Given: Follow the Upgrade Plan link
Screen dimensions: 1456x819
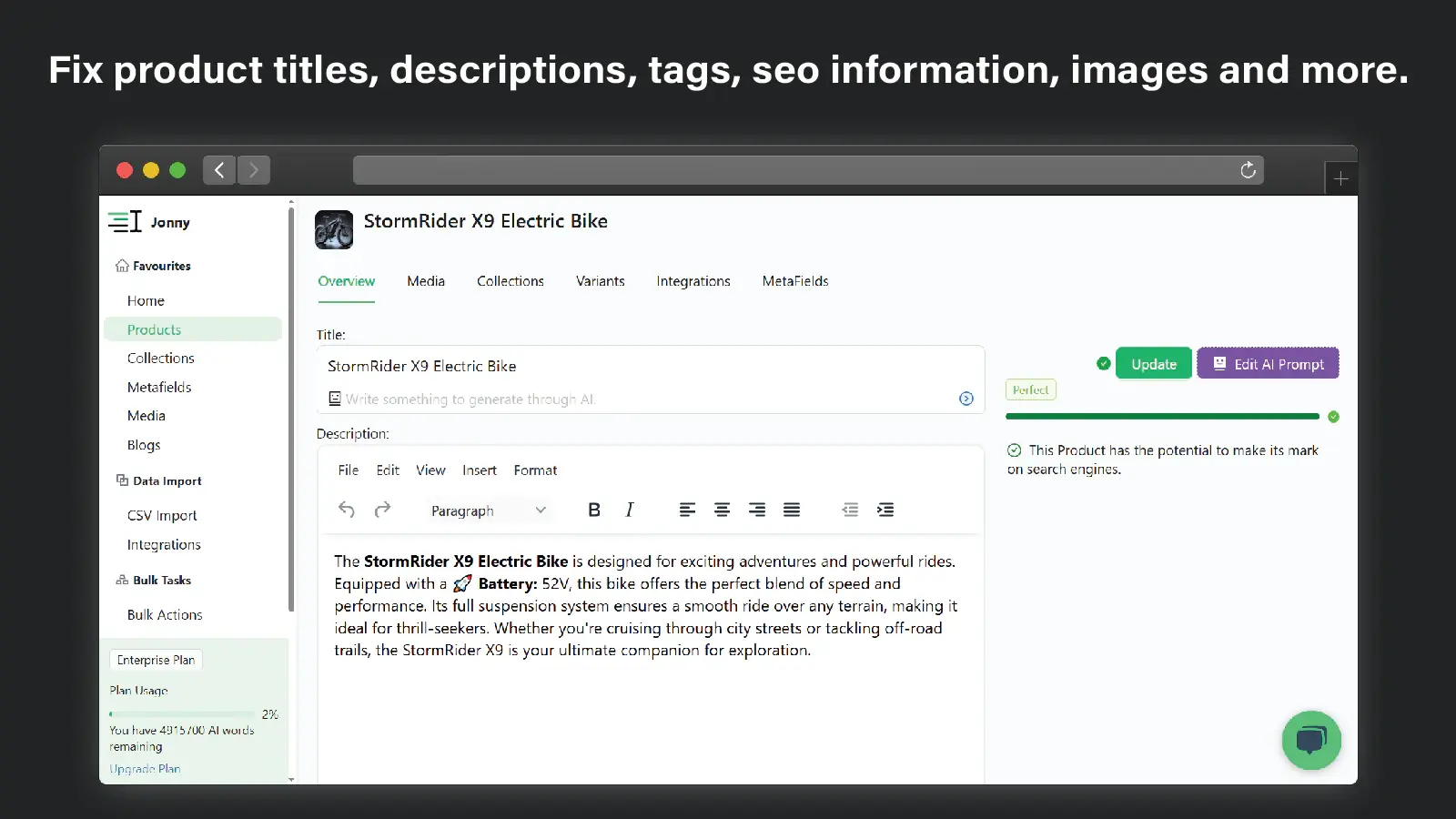Looking at the screenshot, I should coord(145,769).
